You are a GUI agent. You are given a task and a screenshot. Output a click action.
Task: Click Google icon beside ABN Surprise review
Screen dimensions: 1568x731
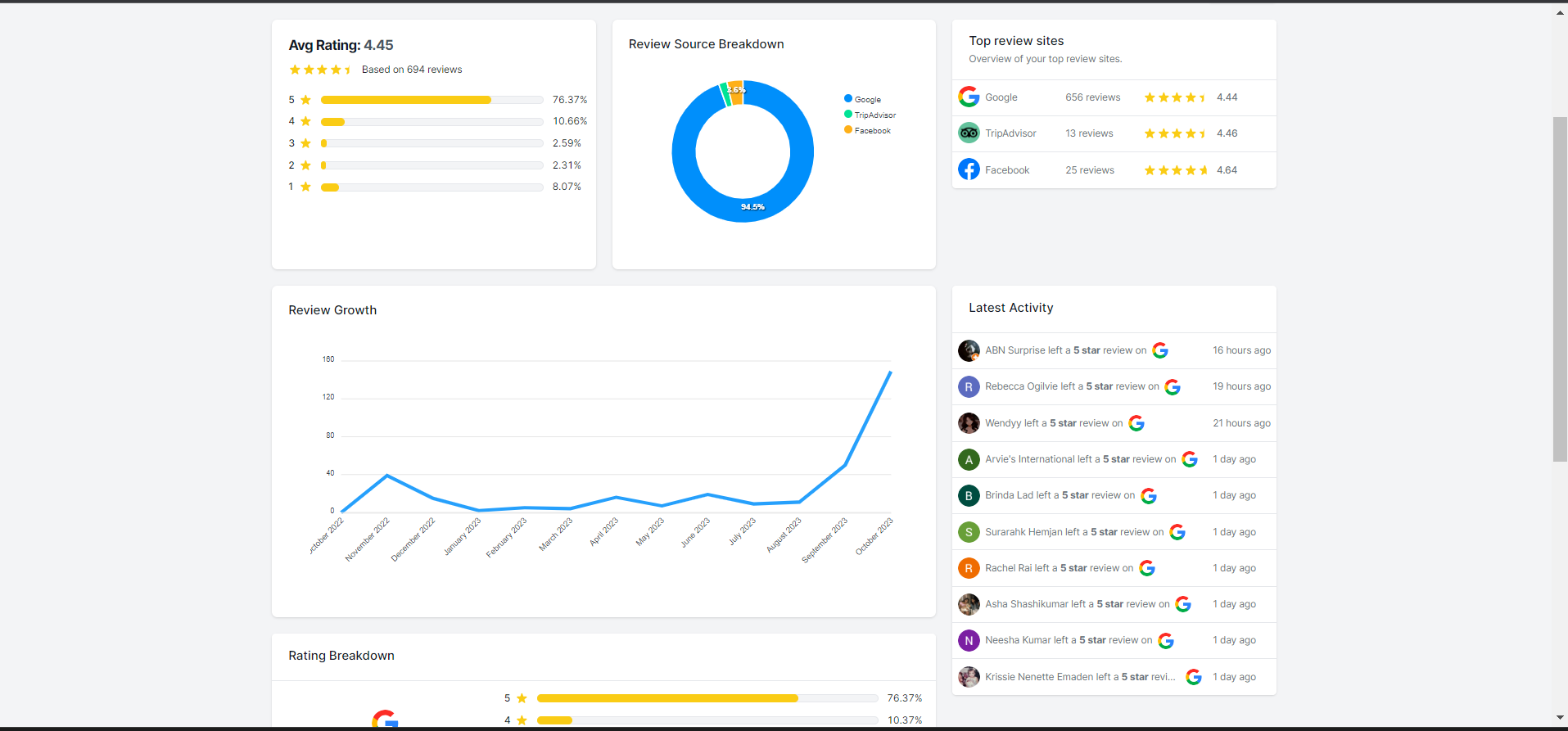point(1160,350)
